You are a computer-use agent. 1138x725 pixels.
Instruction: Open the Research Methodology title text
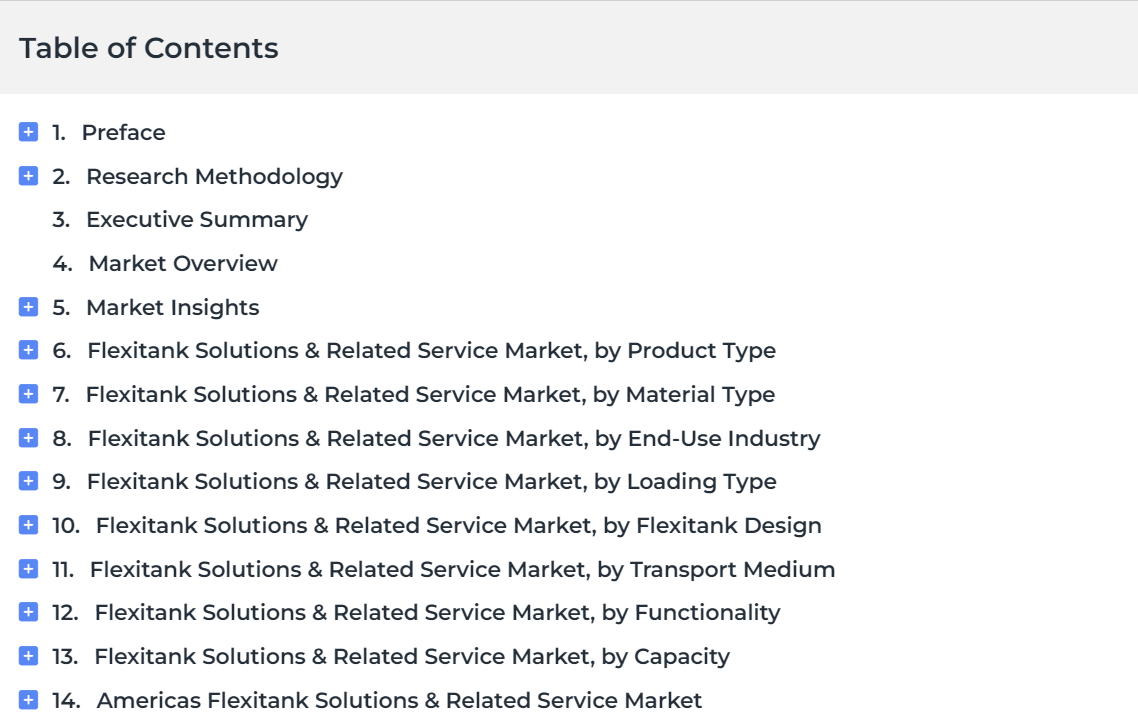(x=214, y=176)
